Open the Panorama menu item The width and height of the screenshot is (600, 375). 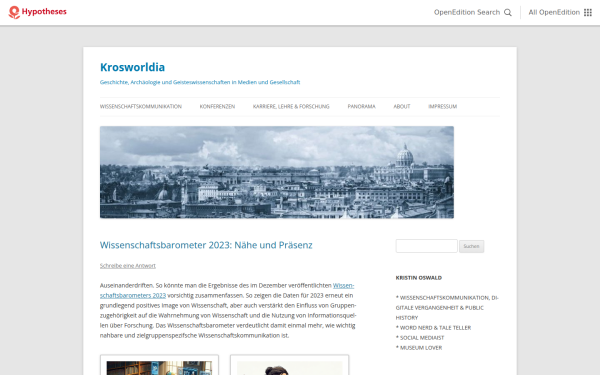click(x=362, y=106)
